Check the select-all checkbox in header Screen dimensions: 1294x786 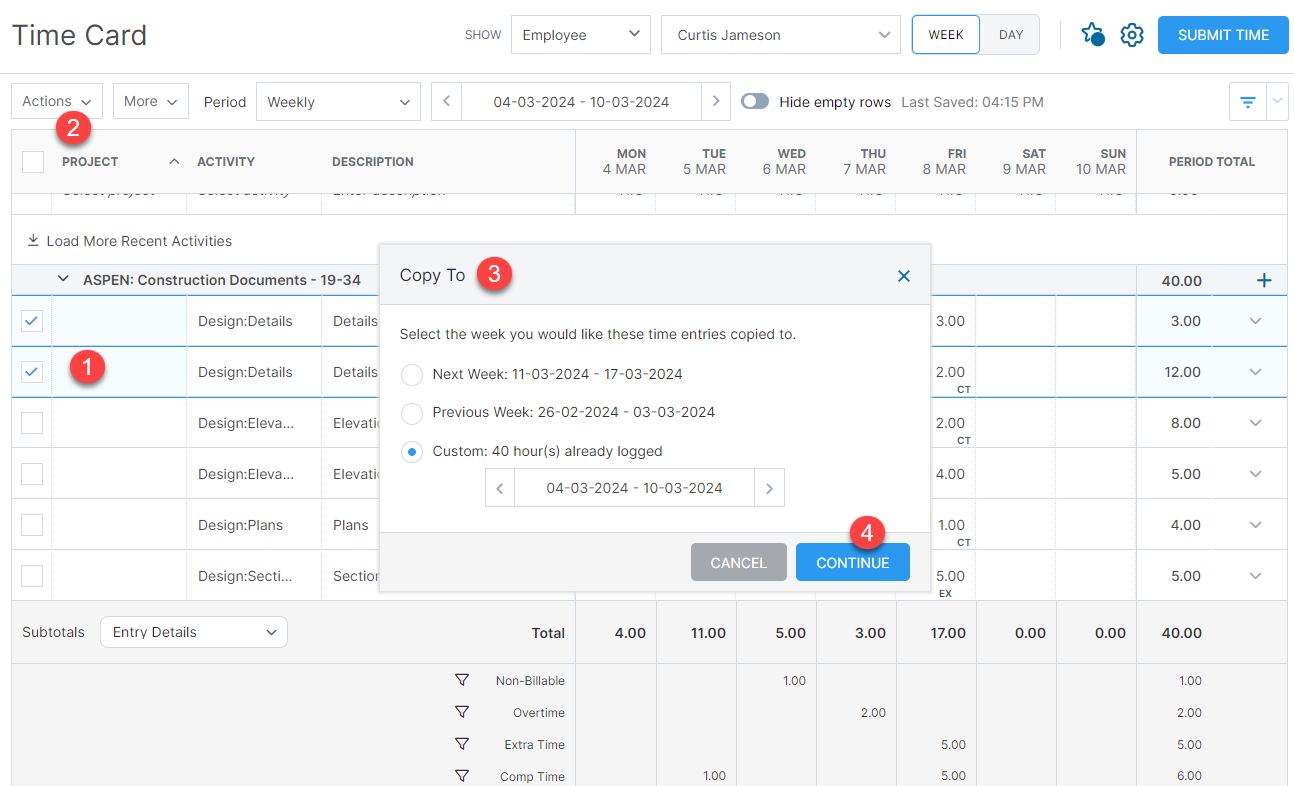tap(31, 161)
